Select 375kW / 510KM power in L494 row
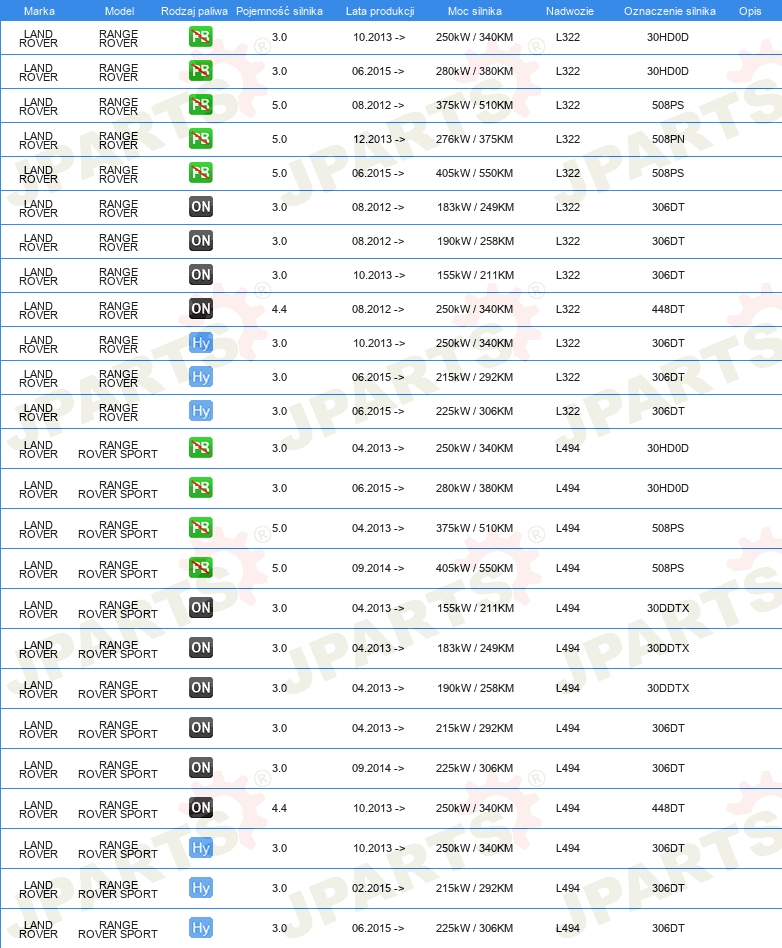 pos(474,528)
